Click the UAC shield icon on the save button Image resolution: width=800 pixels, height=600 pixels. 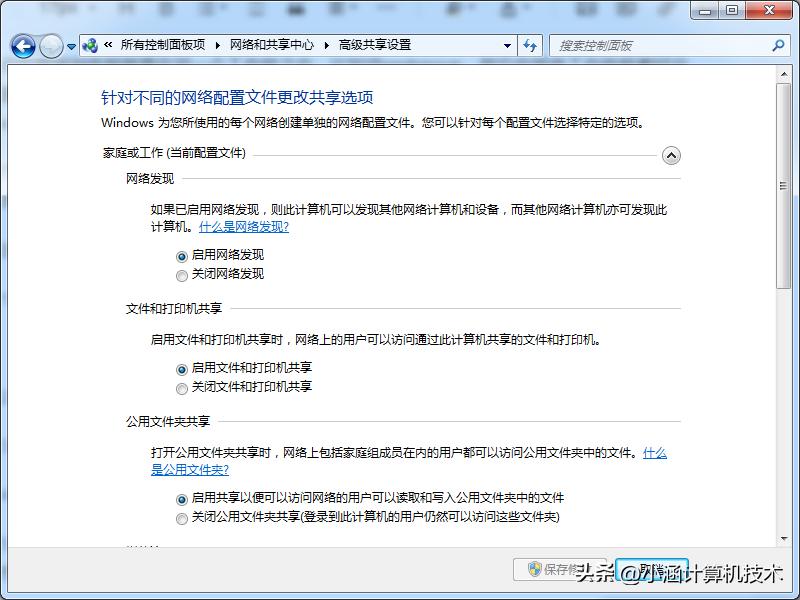[x=537, y=568]
